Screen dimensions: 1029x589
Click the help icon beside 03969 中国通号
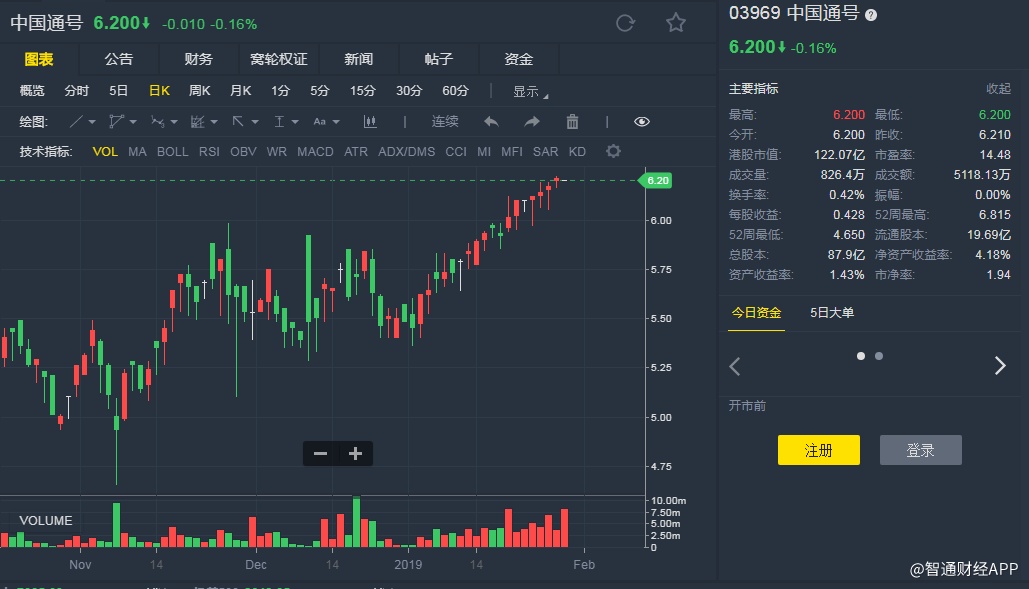(871, 15)
